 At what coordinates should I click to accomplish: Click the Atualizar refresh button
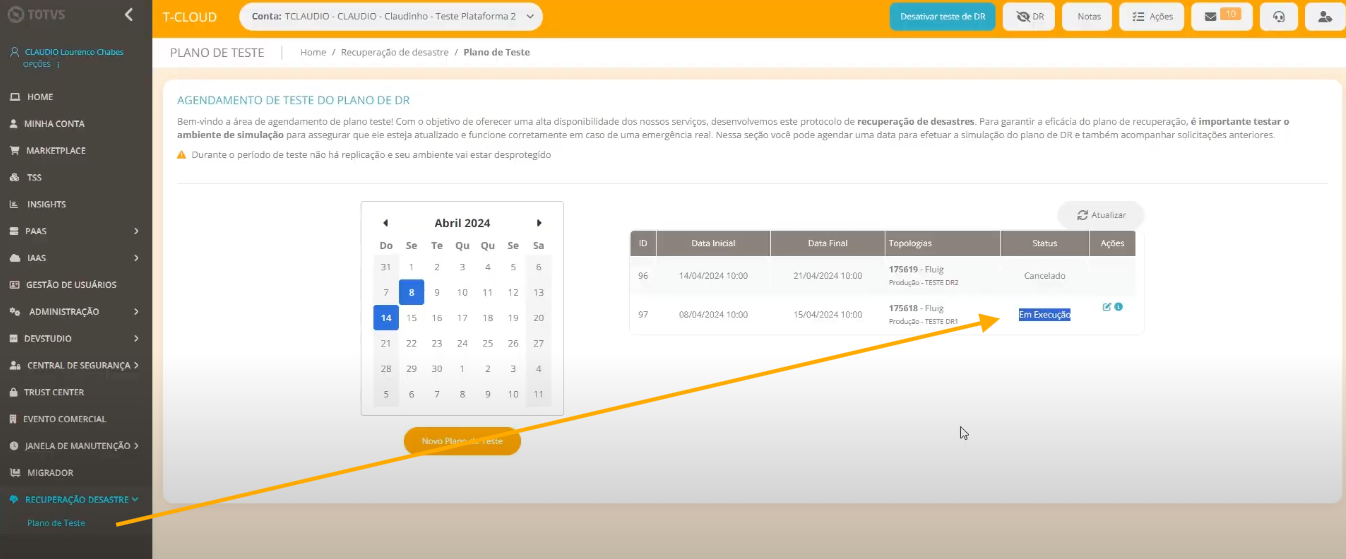click(1101, 215)
